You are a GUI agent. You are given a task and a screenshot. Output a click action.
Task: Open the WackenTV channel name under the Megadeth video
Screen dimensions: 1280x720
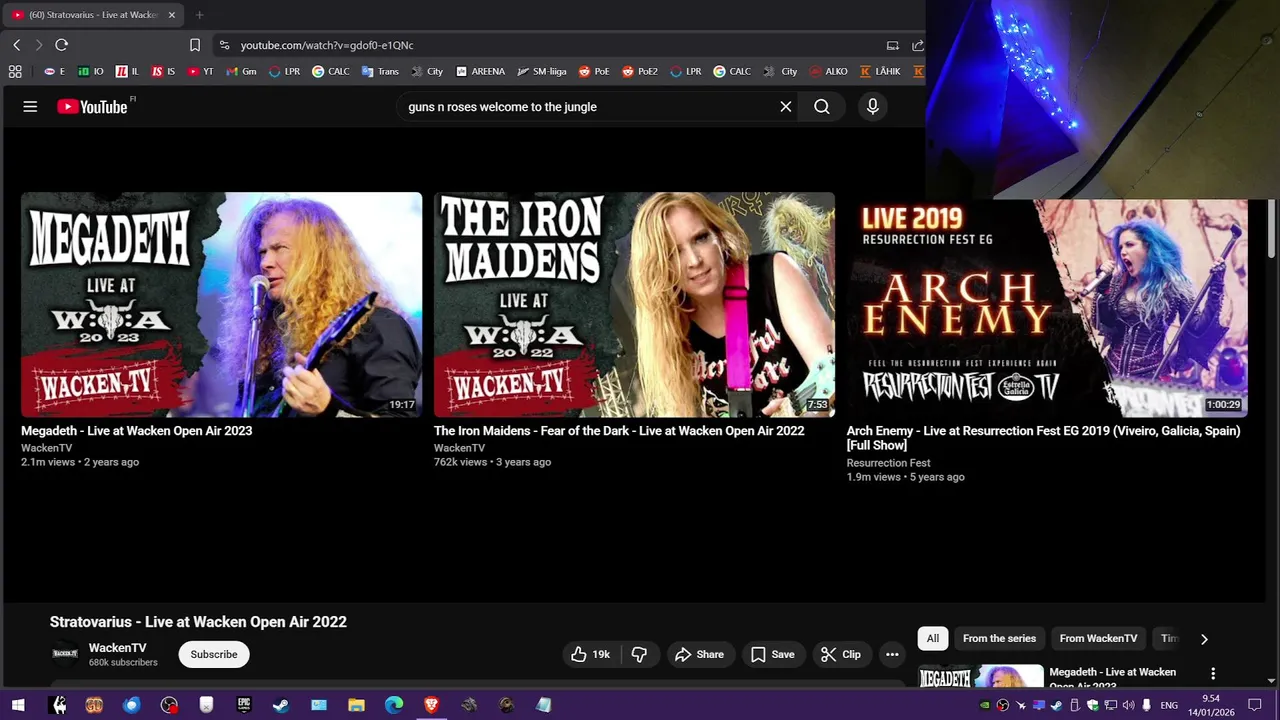(x=47, y=448)
